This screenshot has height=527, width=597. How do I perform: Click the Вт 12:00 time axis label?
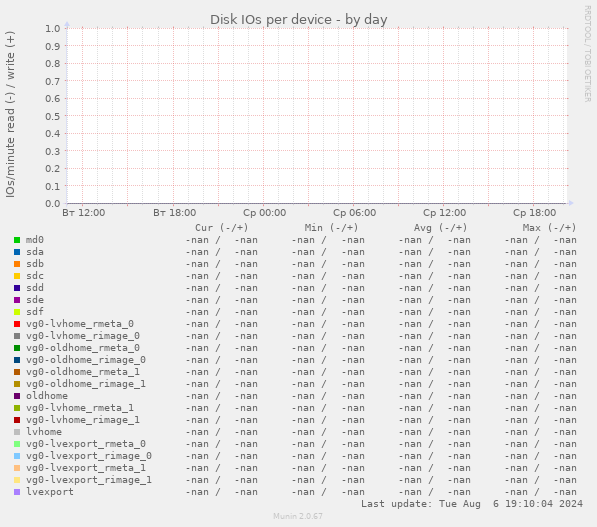point(84,212)
